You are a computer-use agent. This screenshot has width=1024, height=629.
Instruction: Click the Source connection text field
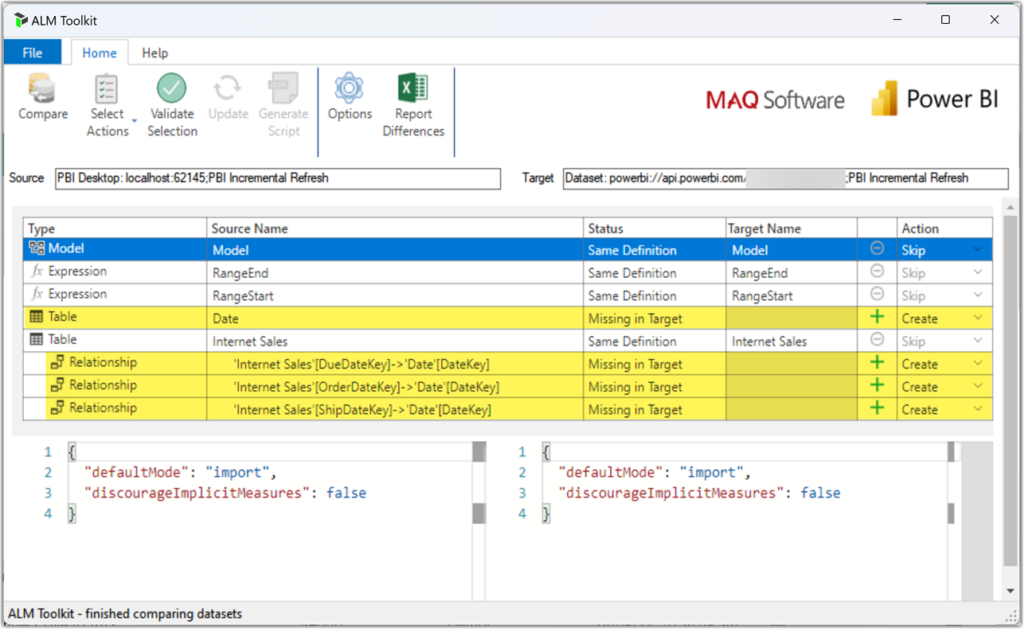coord(278,178)
